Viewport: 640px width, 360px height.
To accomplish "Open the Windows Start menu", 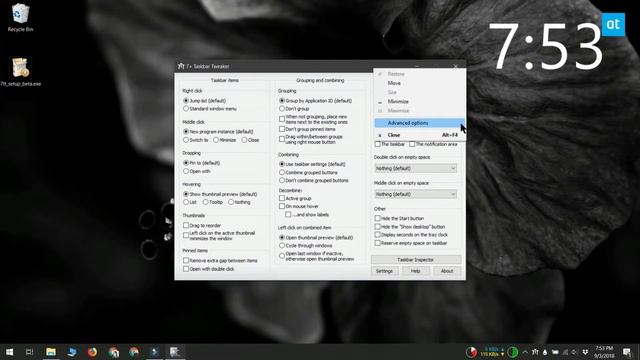I will coord(9,352).
